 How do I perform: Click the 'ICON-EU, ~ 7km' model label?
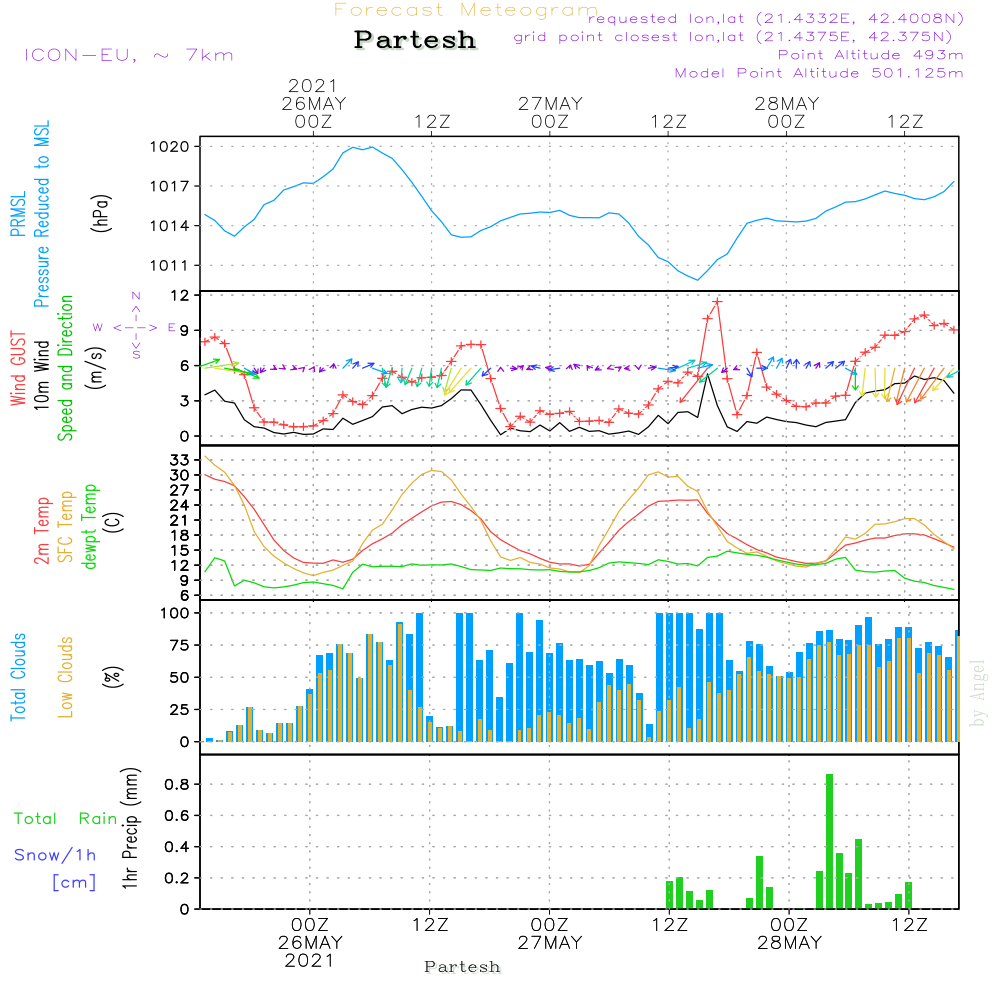pyautogui.click(x=129, y=55)
